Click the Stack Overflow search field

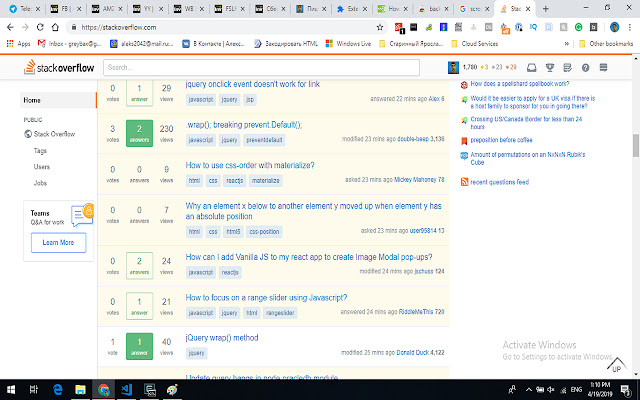pos(261,67)
